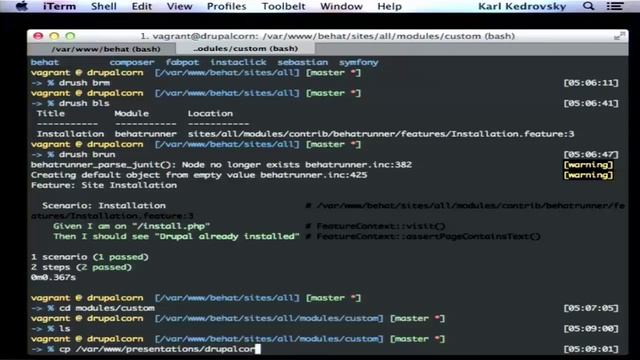Viewport: 640px width, 360px height.
Task: Click 'Feature: Site Installation' line
Action: click(x=104, y=185)
